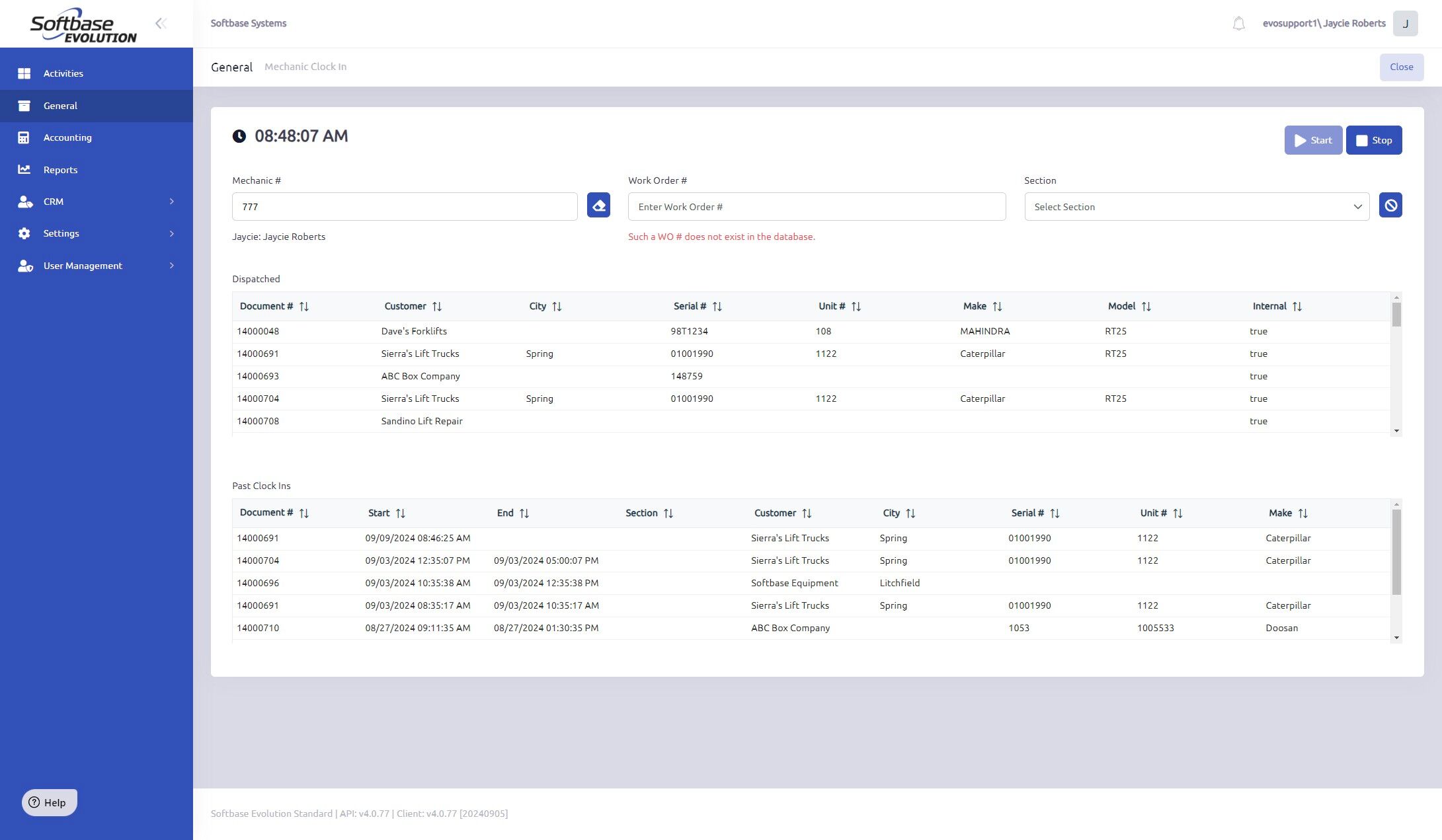Sort Dispatched table by Serial # arrows
The image size is (1442, 840).
coord(717,307)
